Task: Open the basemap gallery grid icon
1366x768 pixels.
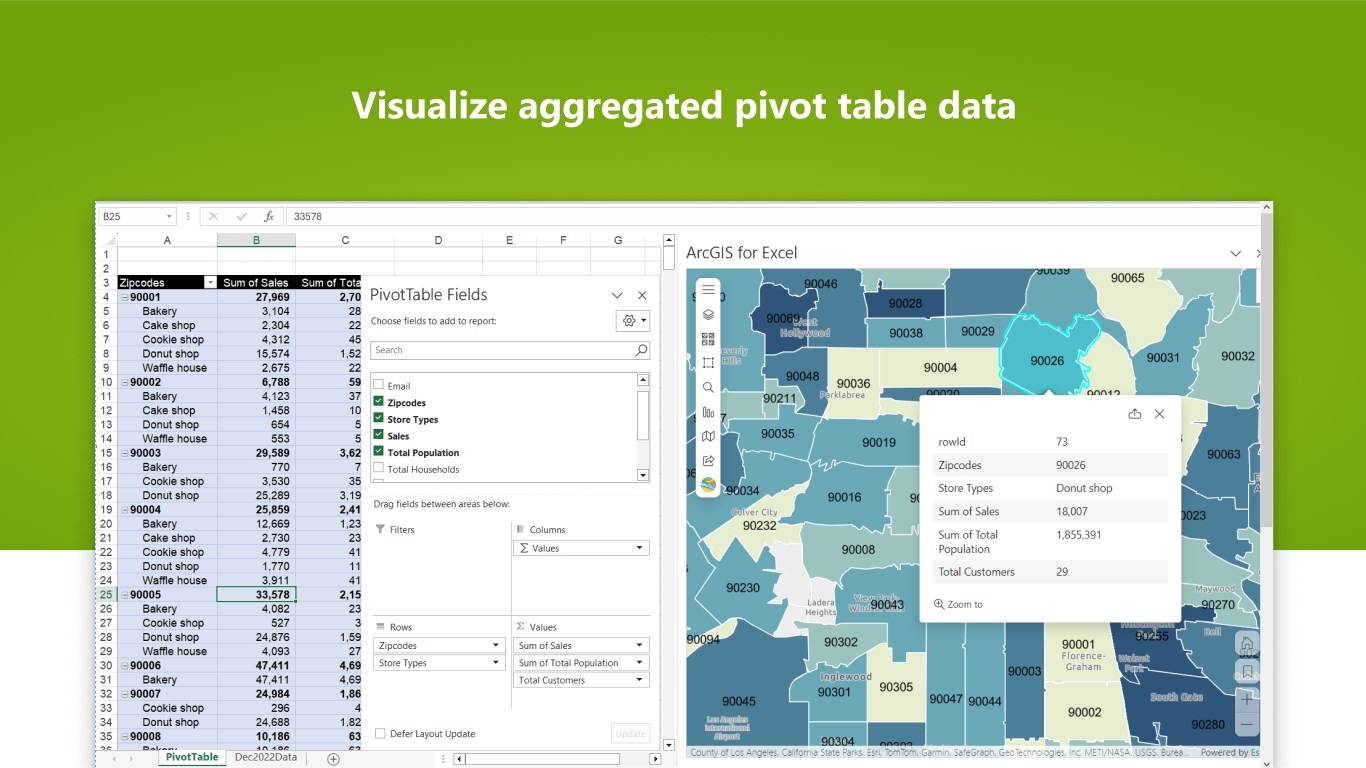Action: coord(708,339)
